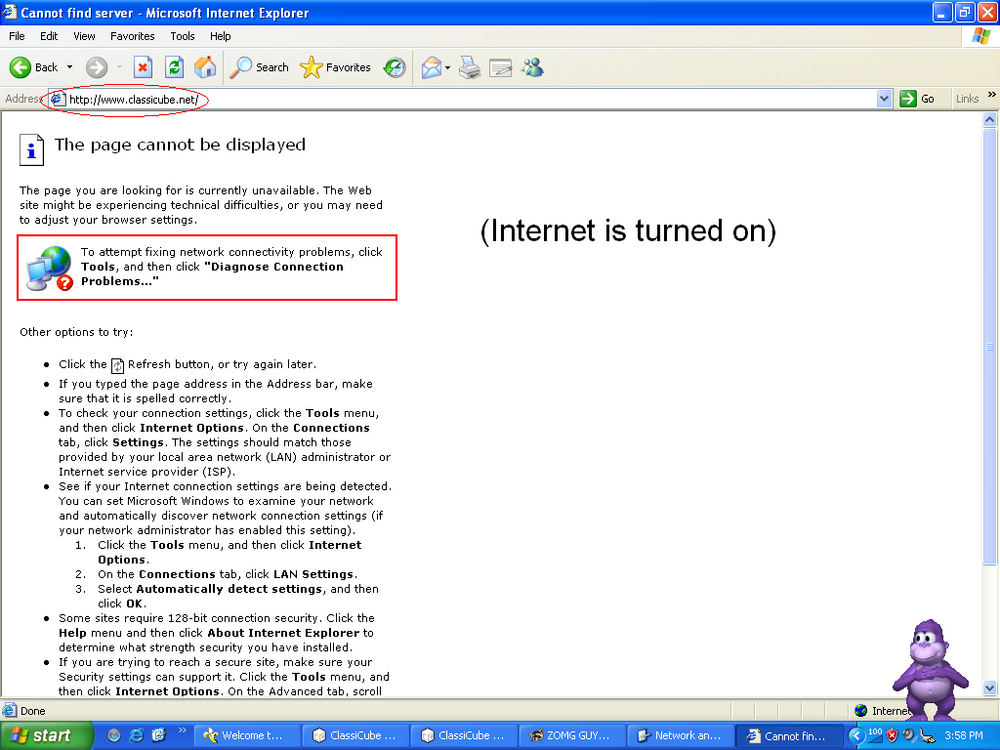Click the inline Refresh icon in the tips list

117,365
